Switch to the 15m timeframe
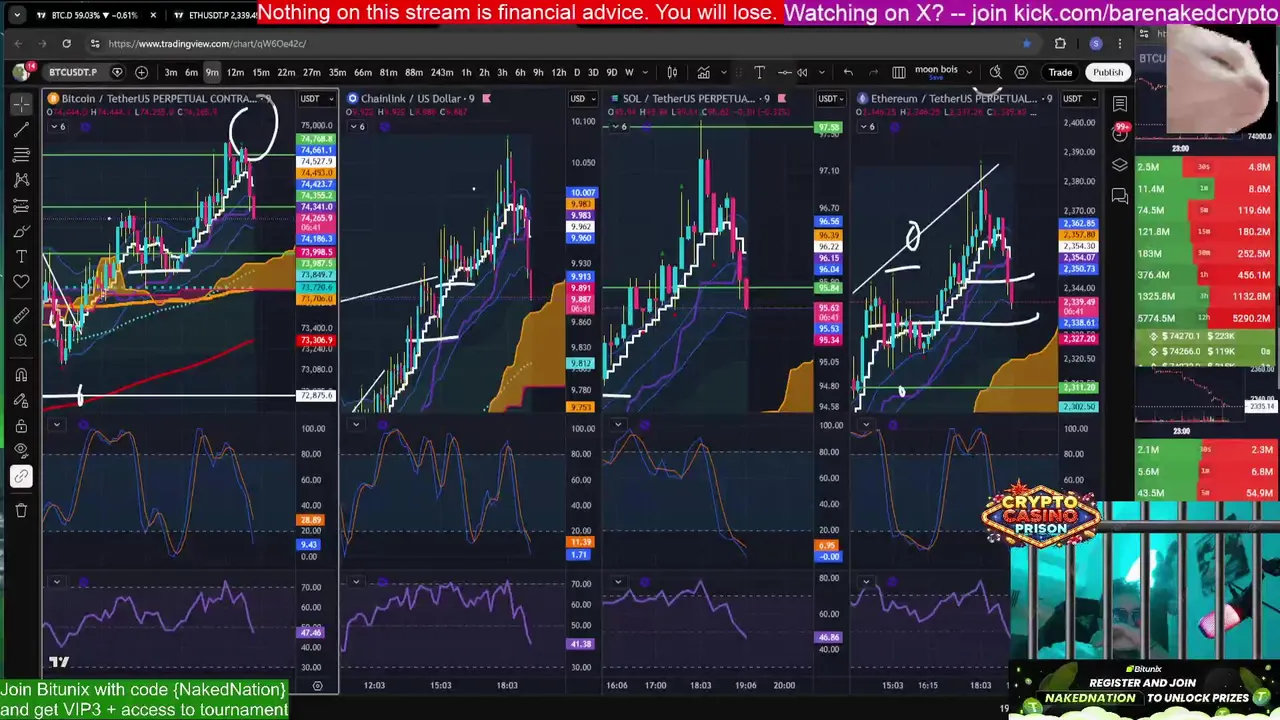Image resolution: width=1280 pixels, height=720 pixels. pyautogui.click(x=261, y=72)
